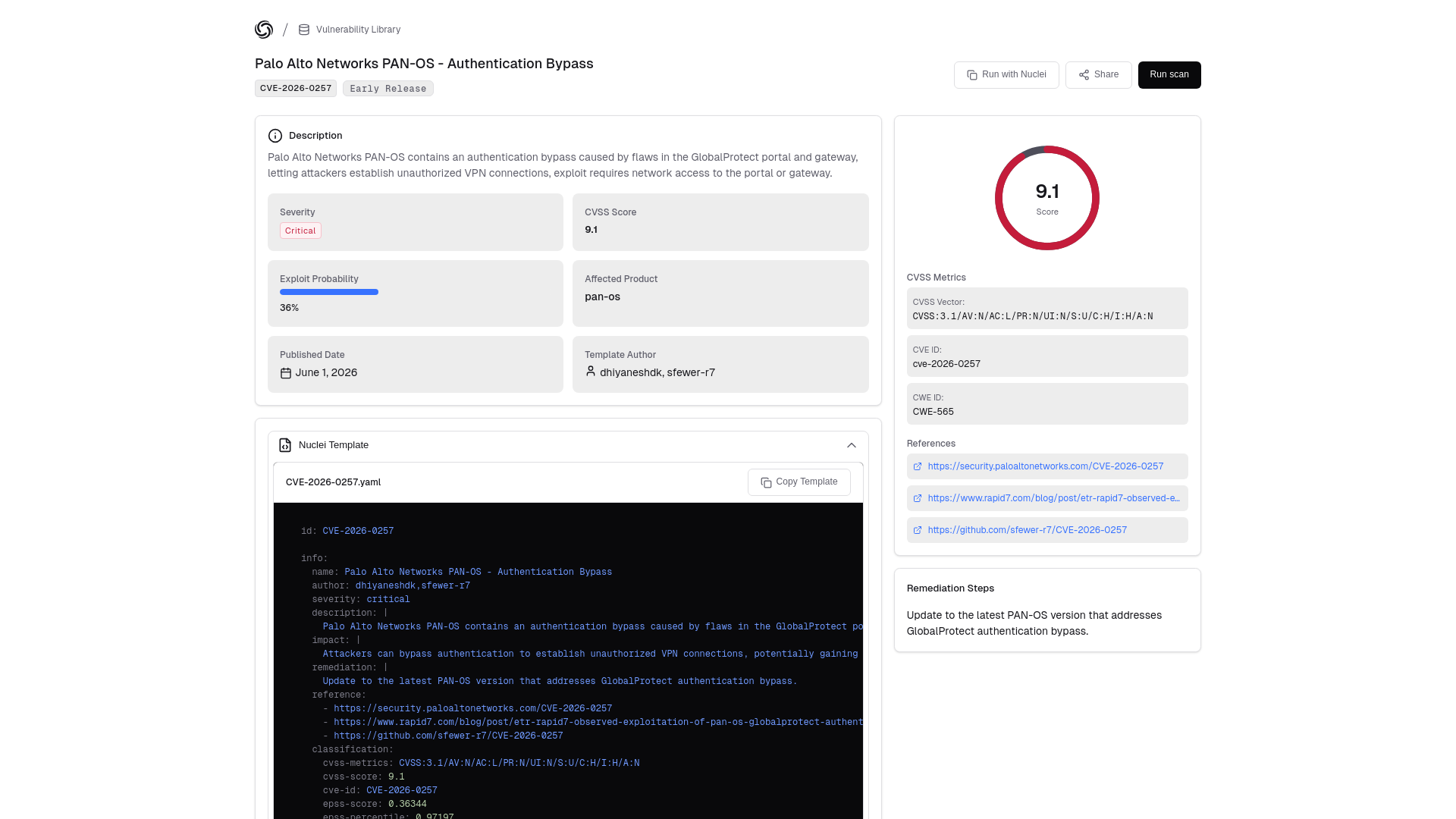Click the Early Release badge
1456x819 pixels.
(x=388, y=89)
